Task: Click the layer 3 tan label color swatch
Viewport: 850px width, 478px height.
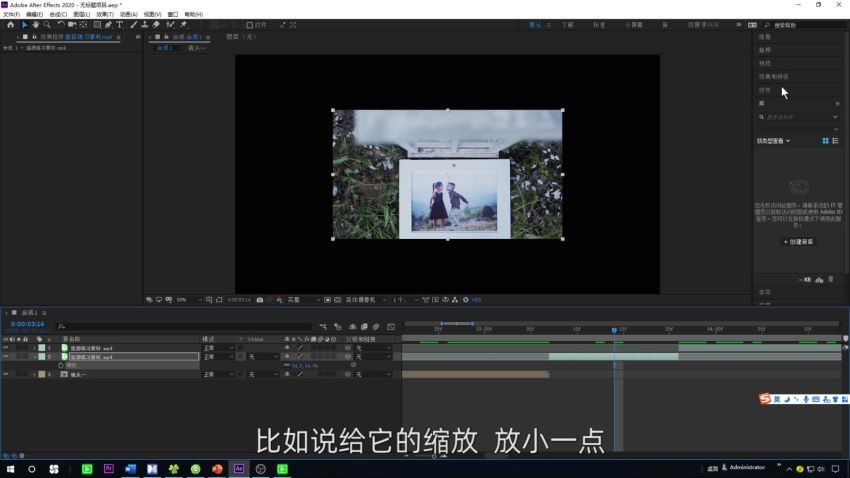Action: (42, 374)
